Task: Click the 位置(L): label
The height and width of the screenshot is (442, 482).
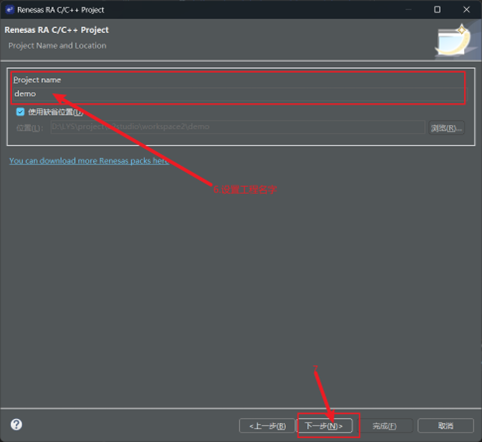Action: (x=29, y=128)
